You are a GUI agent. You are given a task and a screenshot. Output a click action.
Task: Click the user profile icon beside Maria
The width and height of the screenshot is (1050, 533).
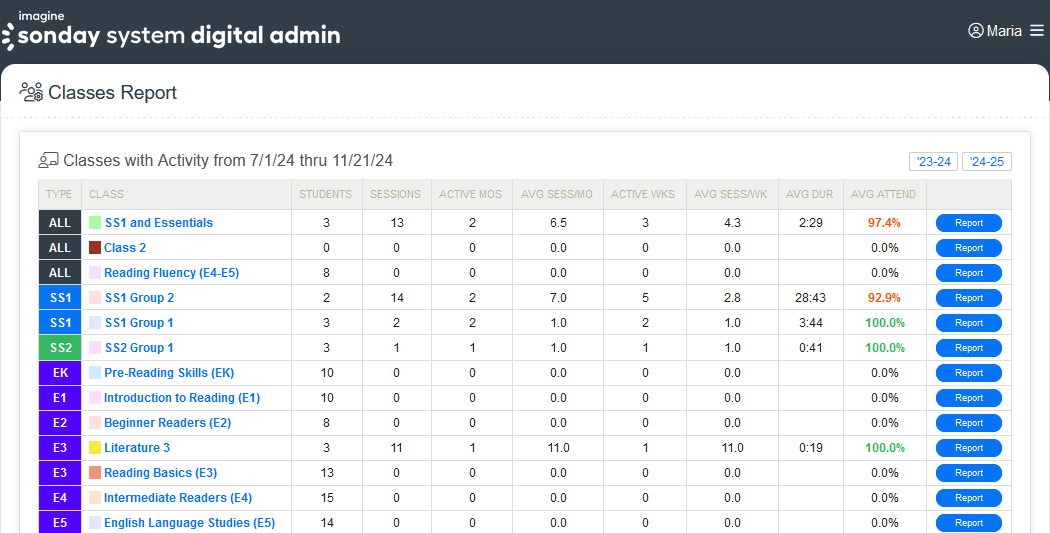tap(976, 31)
